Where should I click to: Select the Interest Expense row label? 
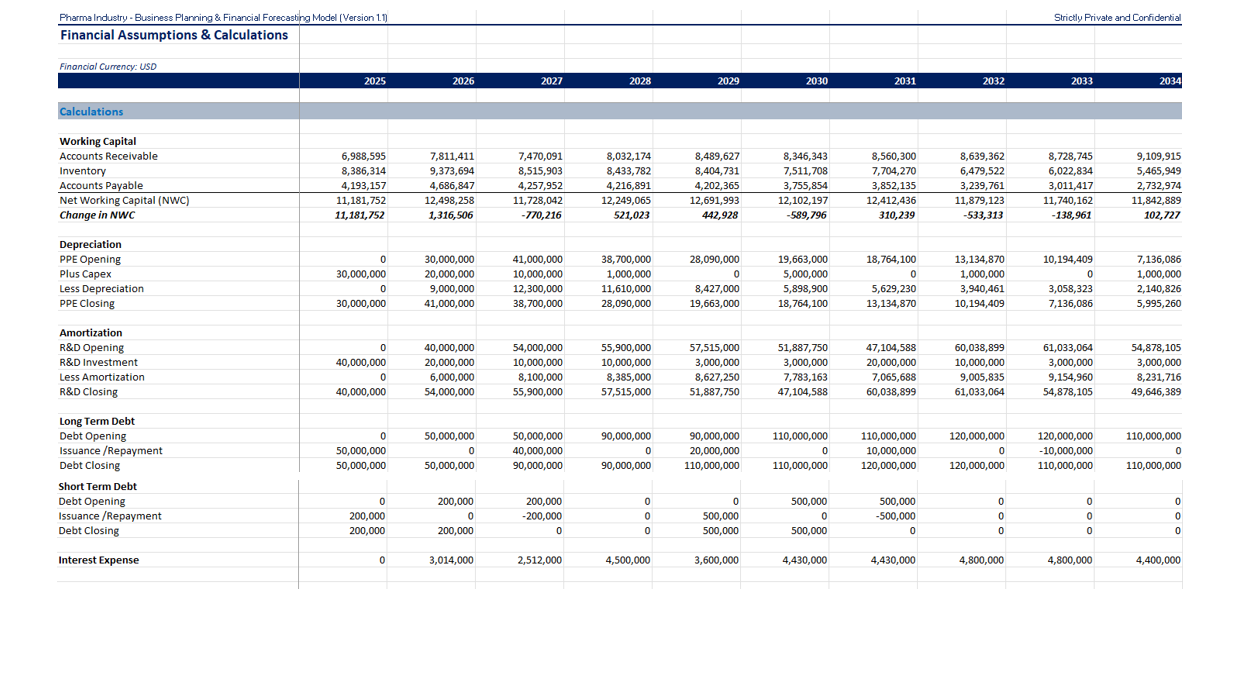click(99, 560)
